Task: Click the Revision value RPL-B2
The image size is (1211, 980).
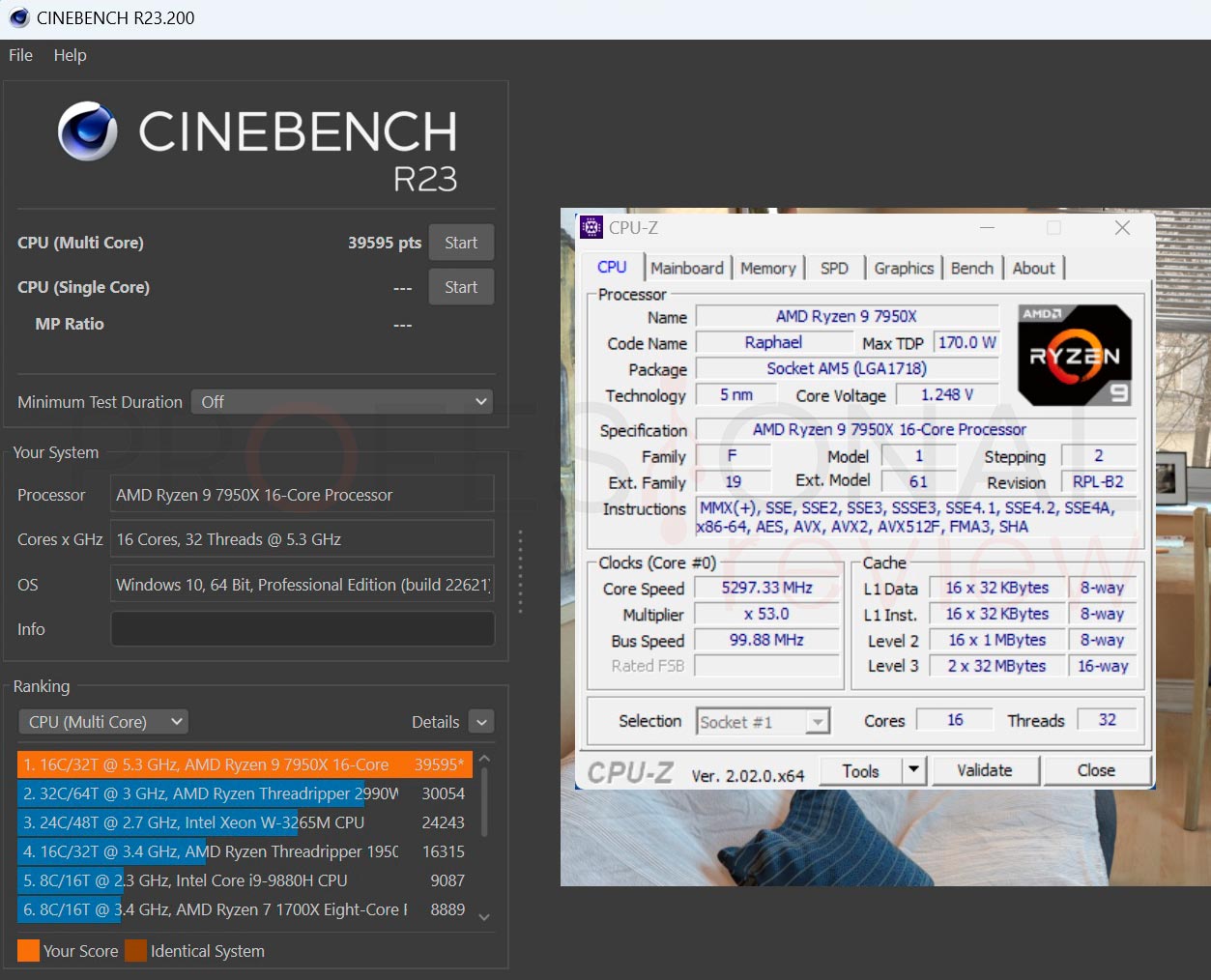Action: click(1098, 481)
